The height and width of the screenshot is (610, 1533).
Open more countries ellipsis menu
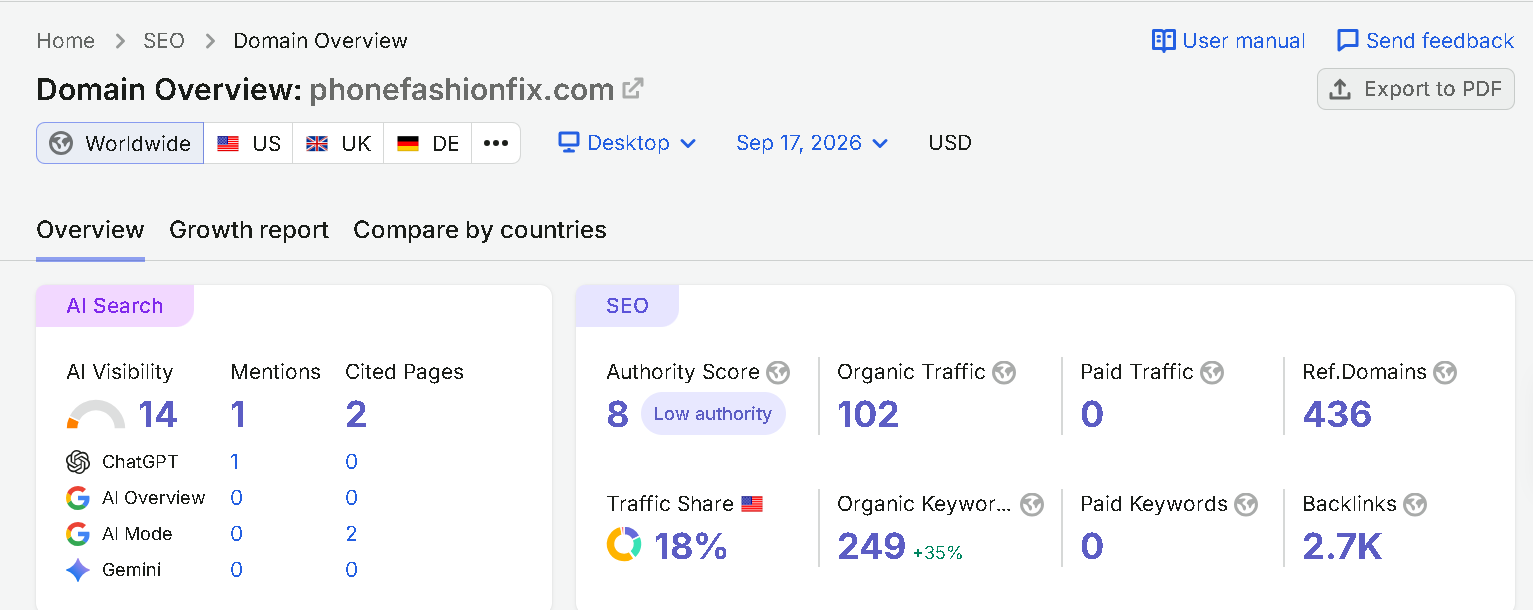pos(496,143)
